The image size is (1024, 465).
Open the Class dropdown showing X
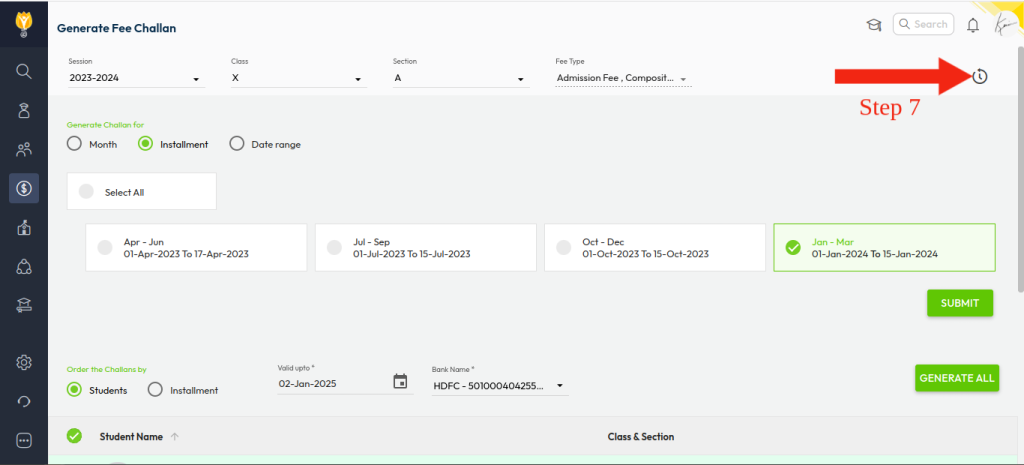click(298, 78)
